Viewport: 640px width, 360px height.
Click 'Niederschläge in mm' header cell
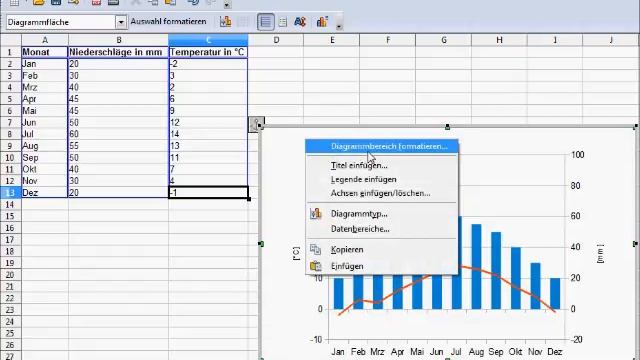(x=118, y=52)
